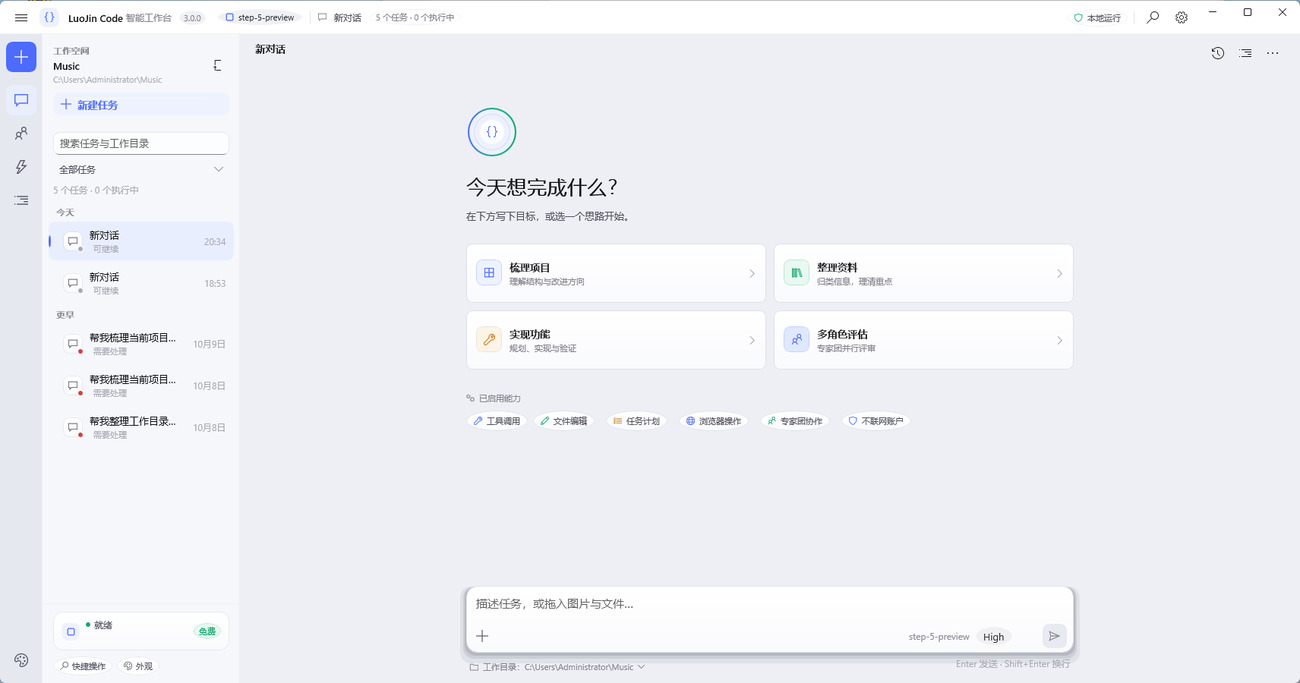
Task: Switch to the 新对话 tab in title bar
Action: [x=339, y=18]
